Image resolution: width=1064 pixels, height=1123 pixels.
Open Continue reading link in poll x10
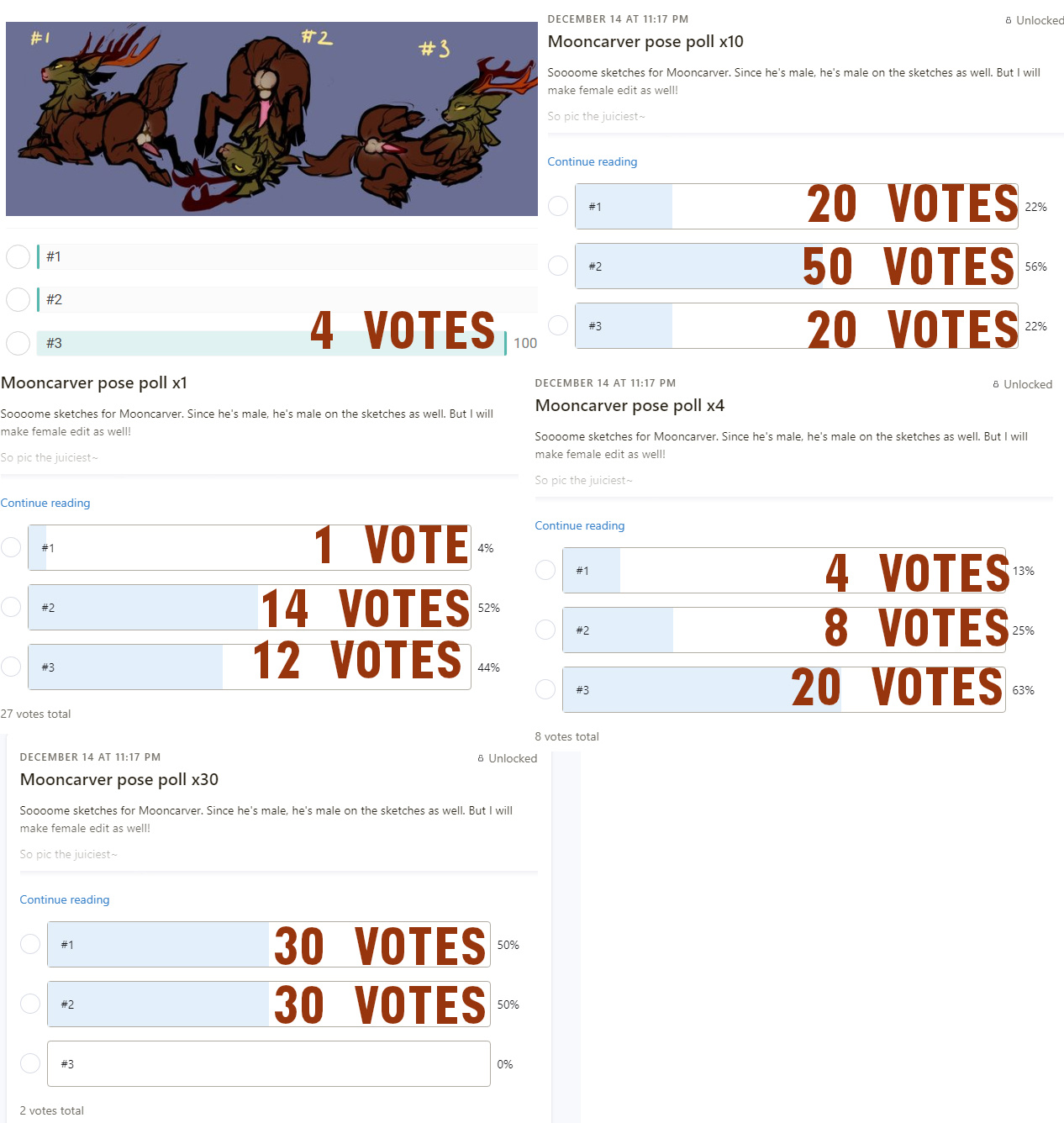(593, 161)
